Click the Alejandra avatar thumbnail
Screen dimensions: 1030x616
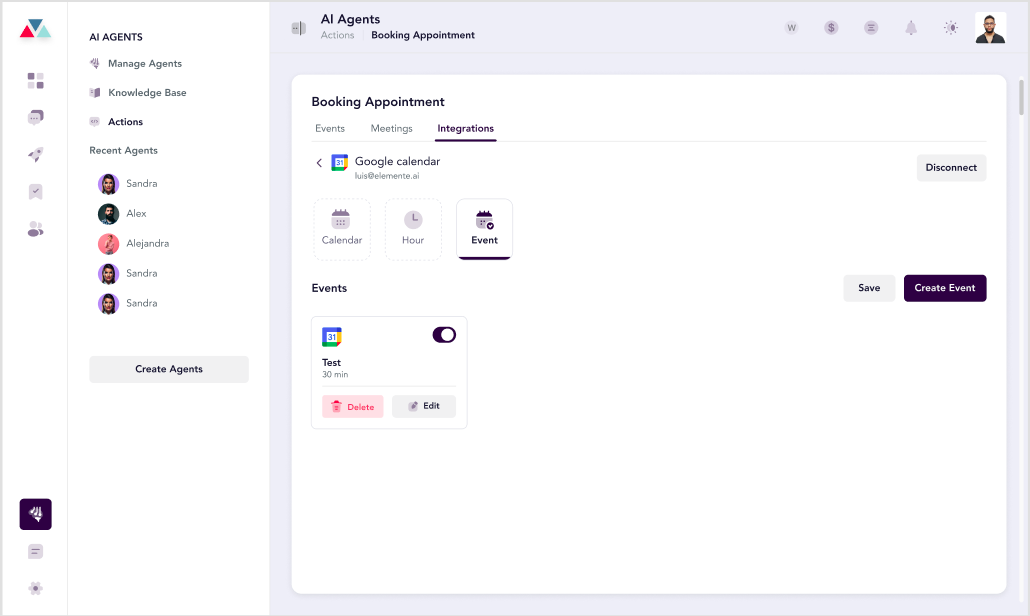click(x=108, y=244)
